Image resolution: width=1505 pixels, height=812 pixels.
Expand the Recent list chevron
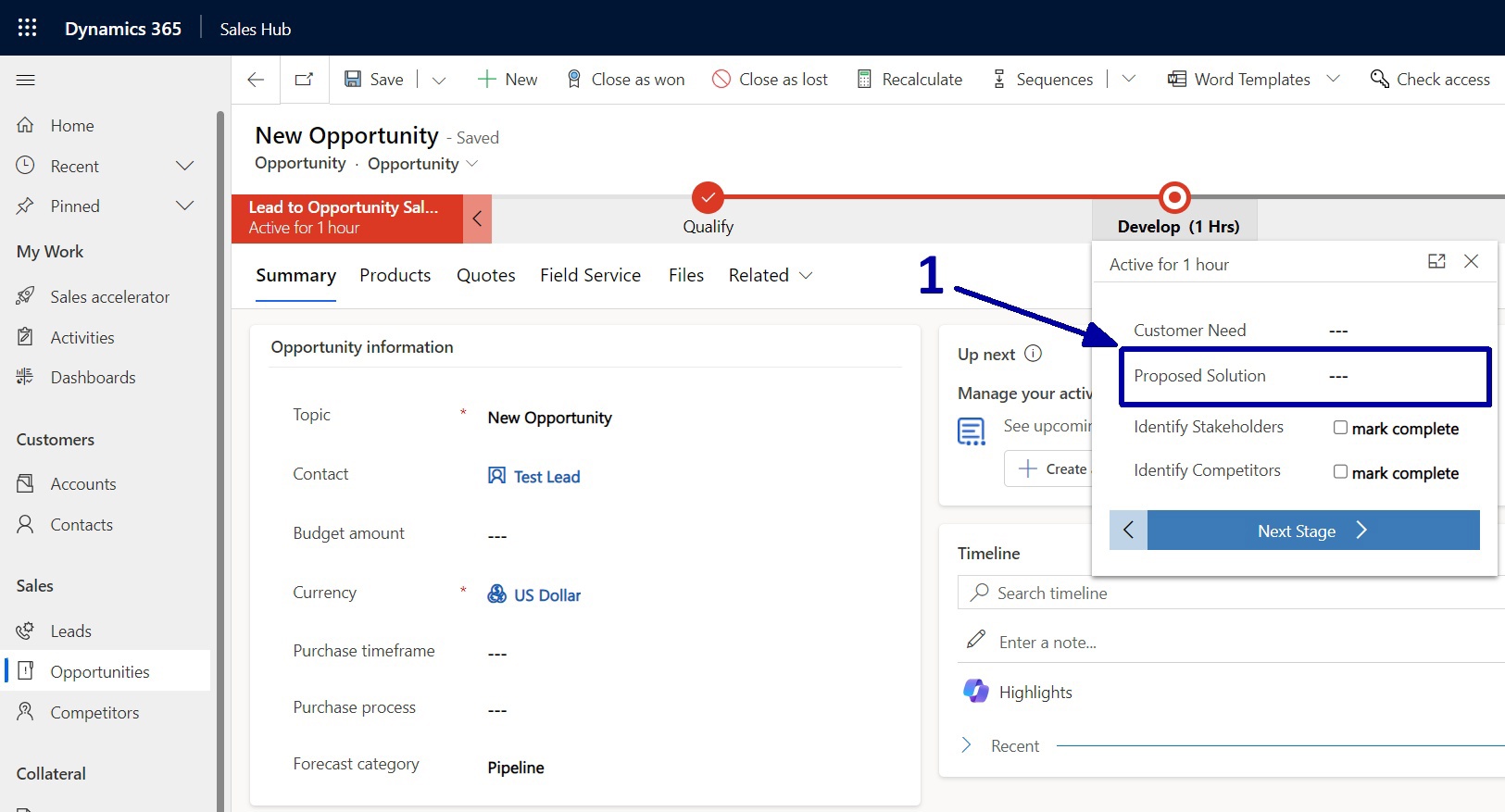coord(185,166)
